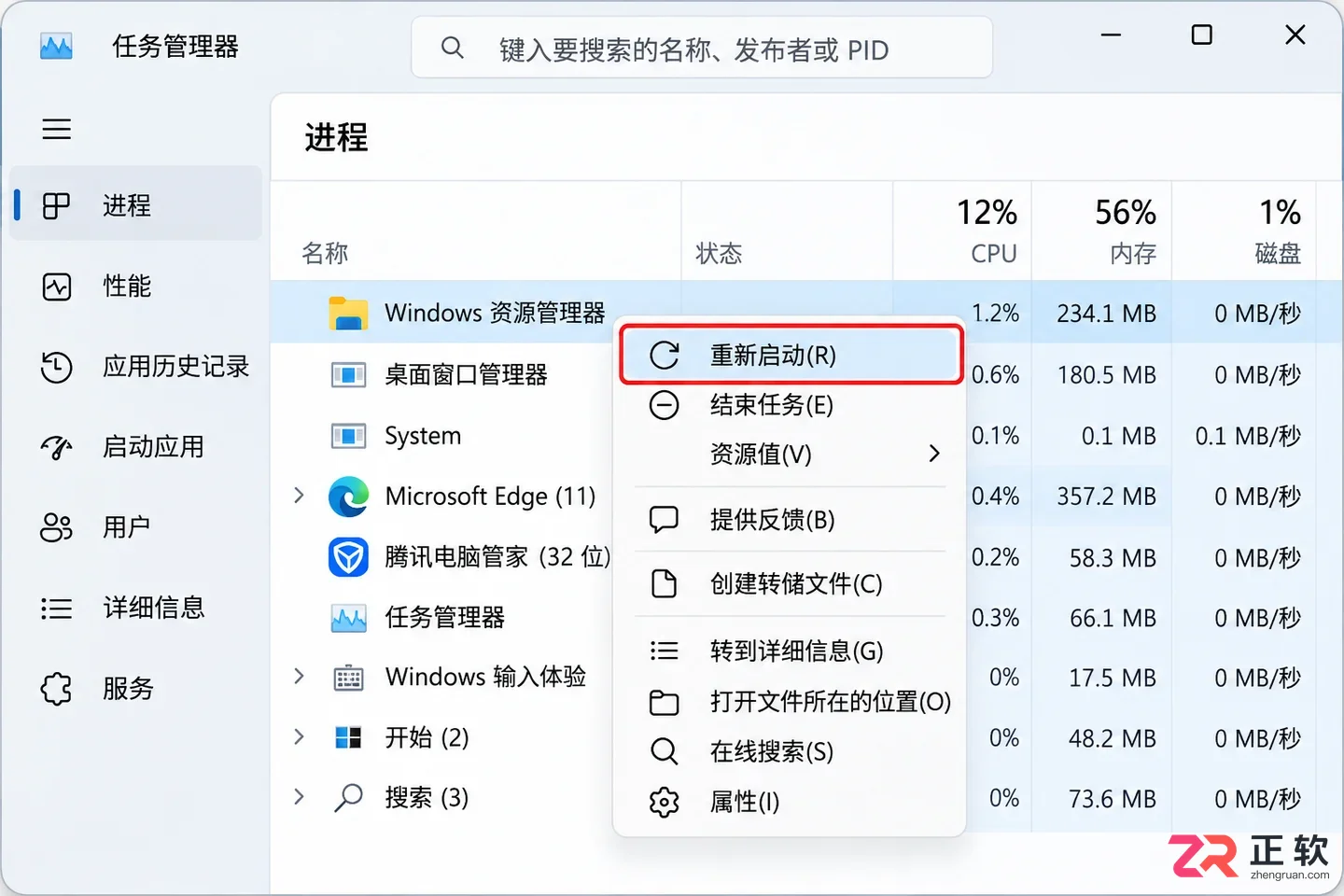Click the 腾讯电脑管家 shield icon
The height and width of the screenshot is (896, 1344).
click(348, 557)
